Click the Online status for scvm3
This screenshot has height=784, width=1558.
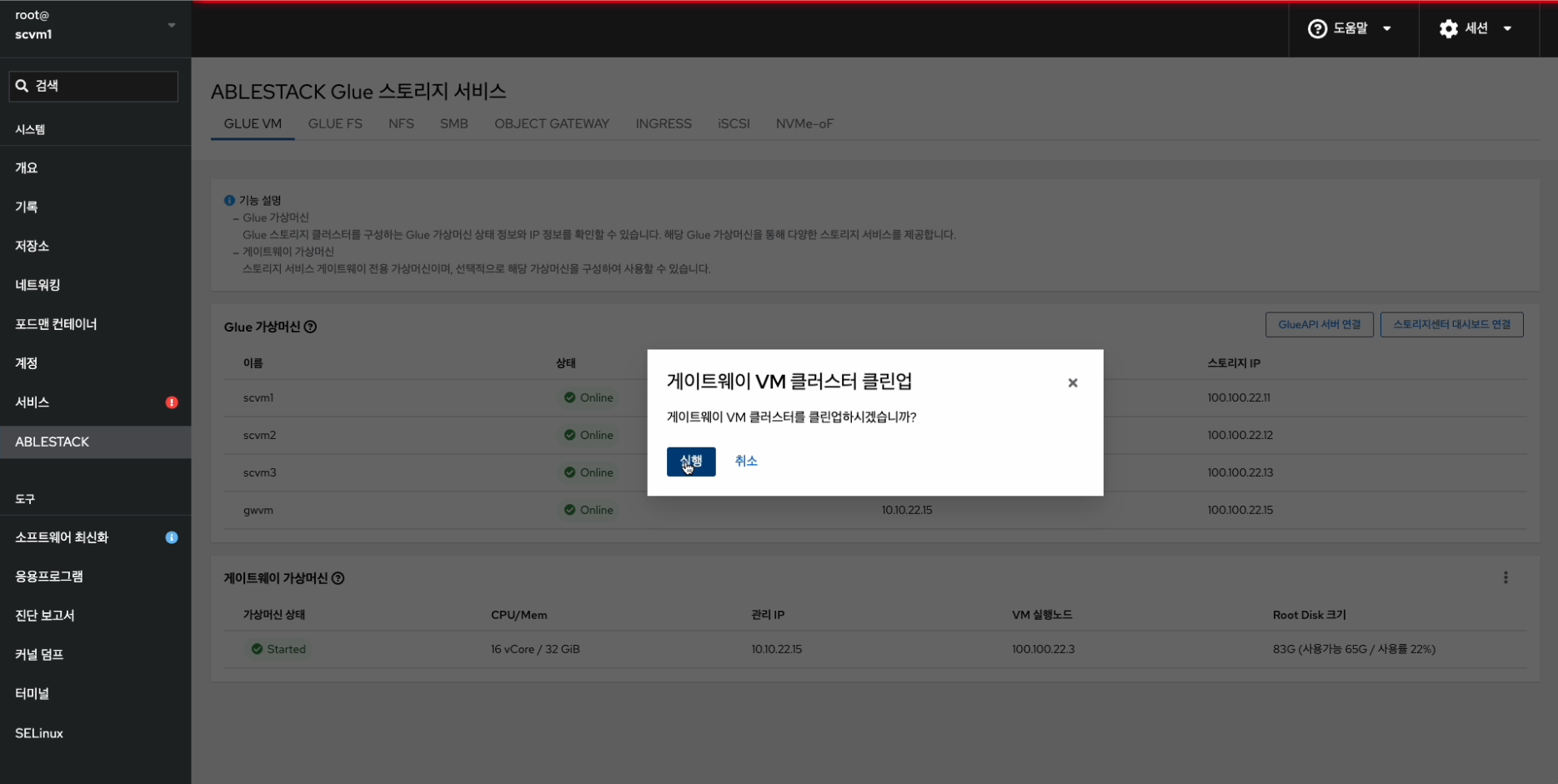click(x=589, y=473)
